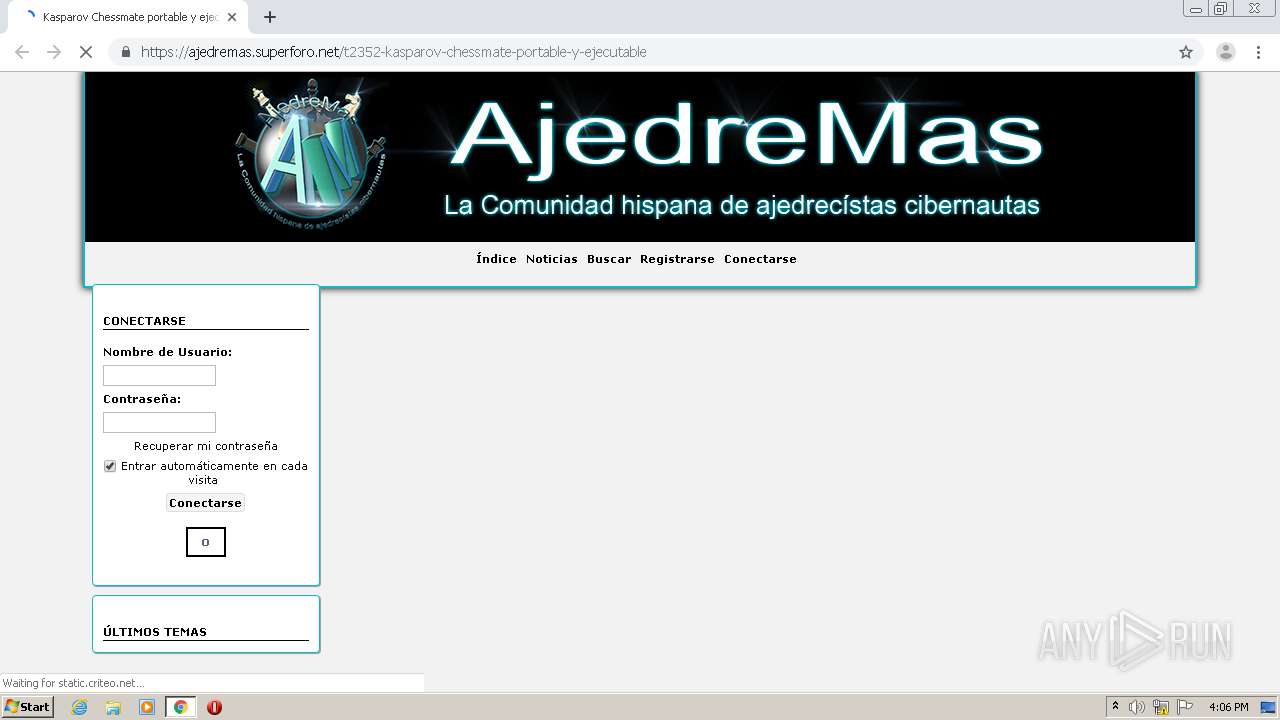Open the Chrome profile avatar icon
The image size is (1280, 720).
(x=1226, y=52)
